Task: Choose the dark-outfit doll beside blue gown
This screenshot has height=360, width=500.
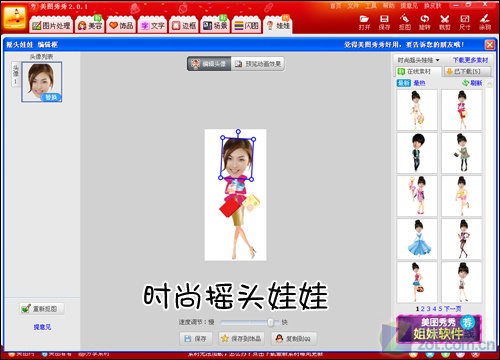Action: click(462, 239)
